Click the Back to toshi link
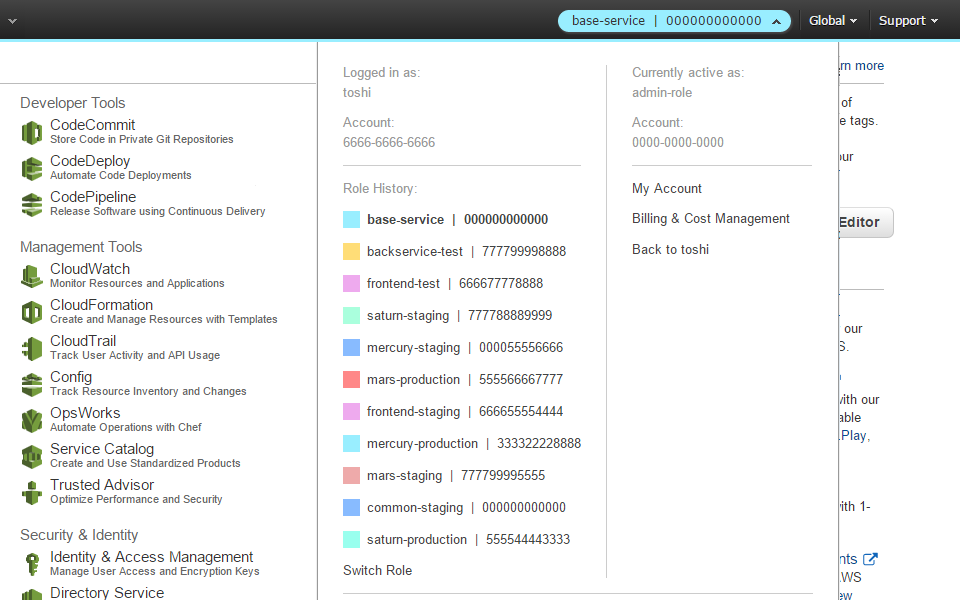 pos(670,249)
